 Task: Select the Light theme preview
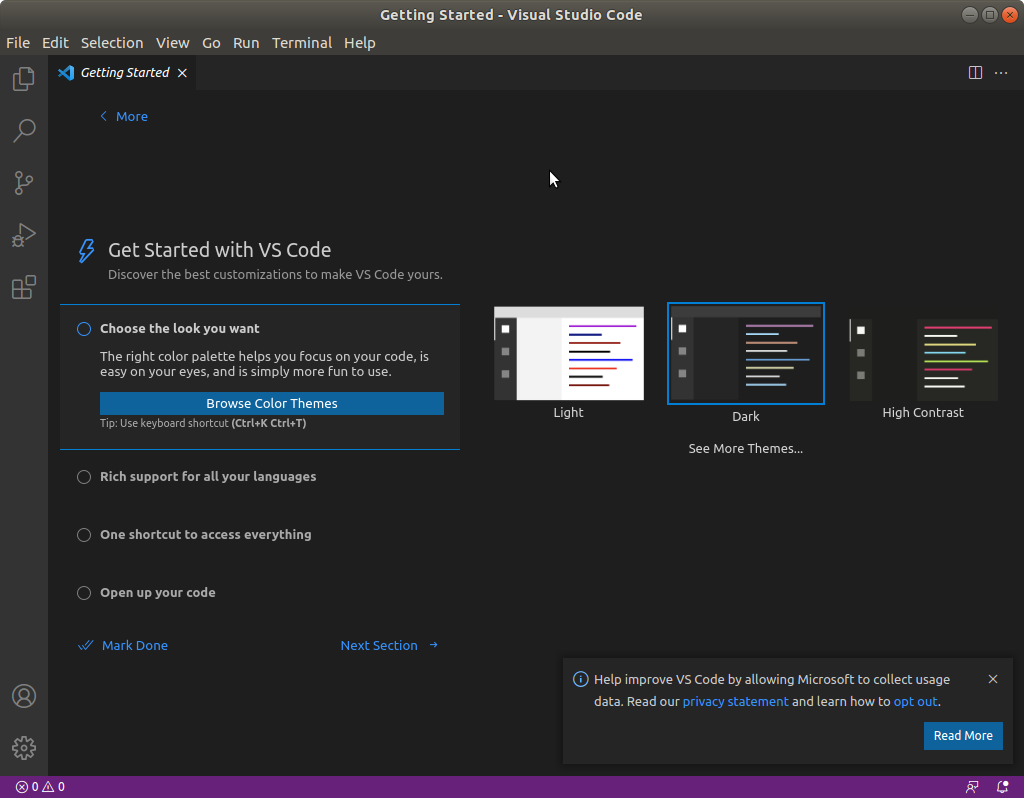[x=569, y=353]
